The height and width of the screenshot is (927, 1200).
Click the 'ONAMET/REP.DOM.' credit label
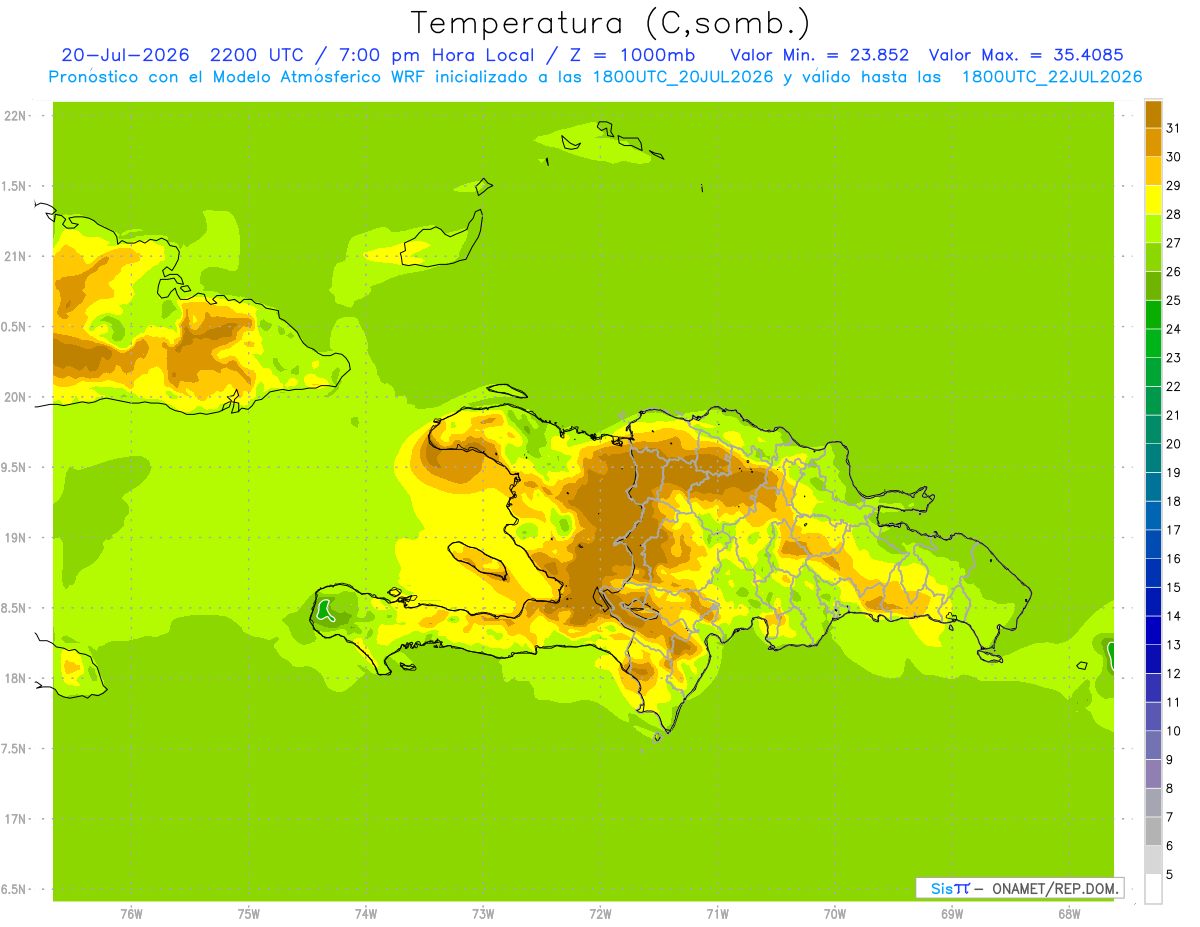tap(1054, 888)
